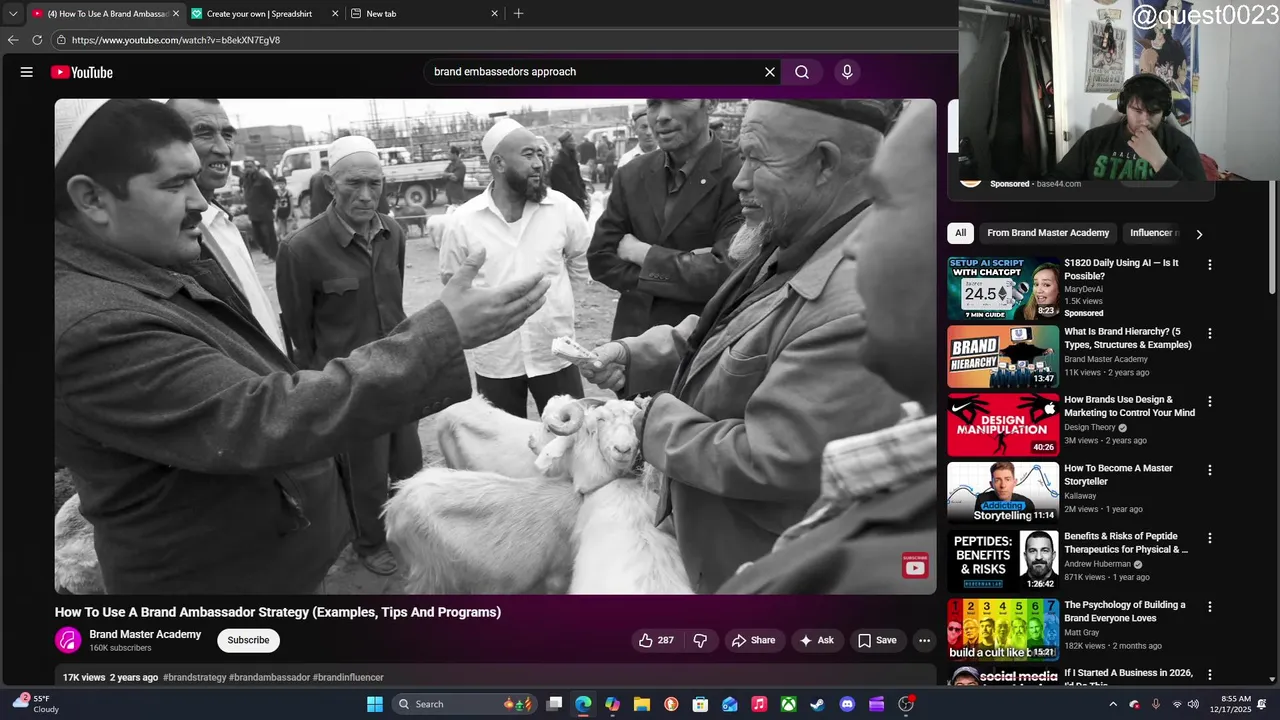Open The Psychology of Building a Brand title
The height and width of the screenshot is (720, 1280).
click(x=1124, y=611)
